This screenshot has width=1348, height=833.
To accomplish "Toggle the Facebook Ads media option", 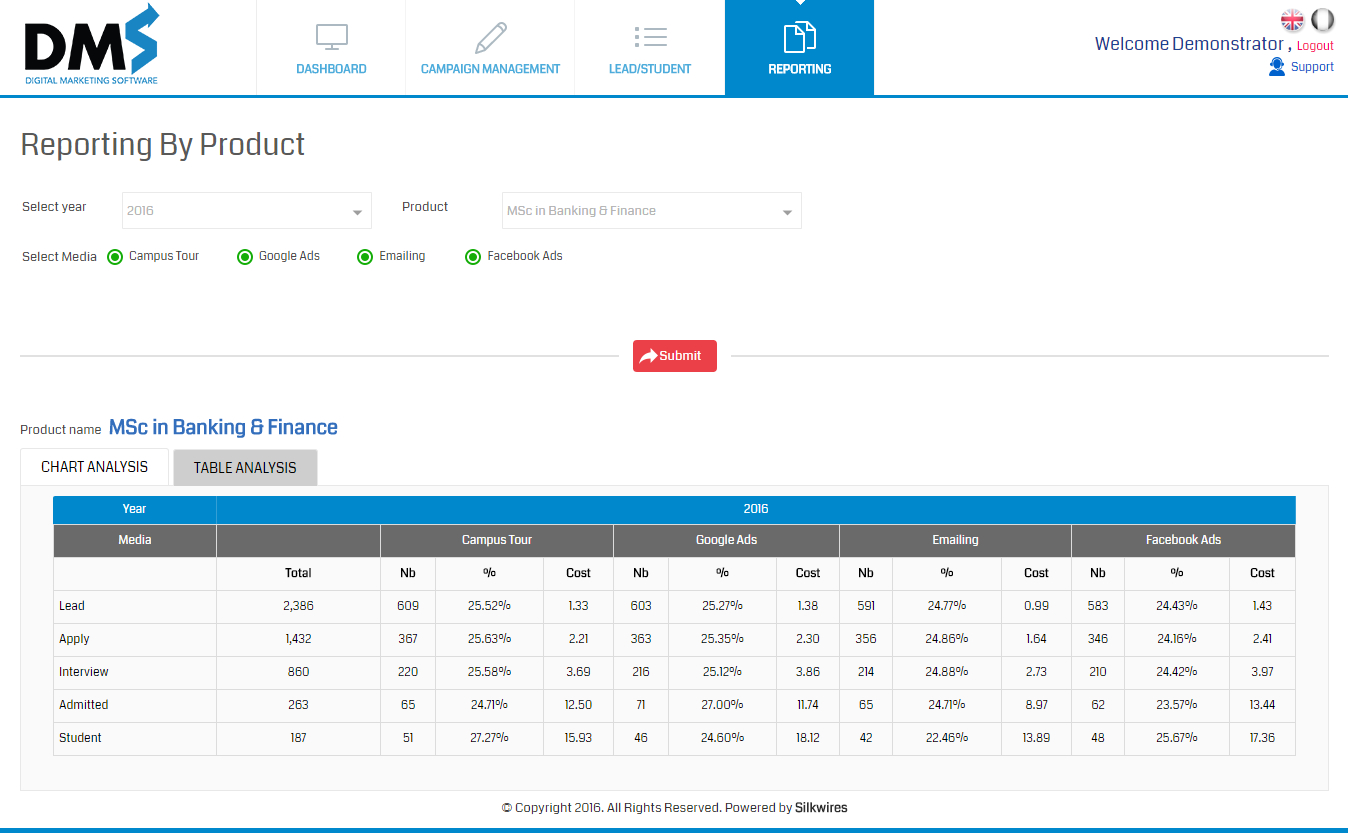I will pyautogui.click(x=474, y=257).
